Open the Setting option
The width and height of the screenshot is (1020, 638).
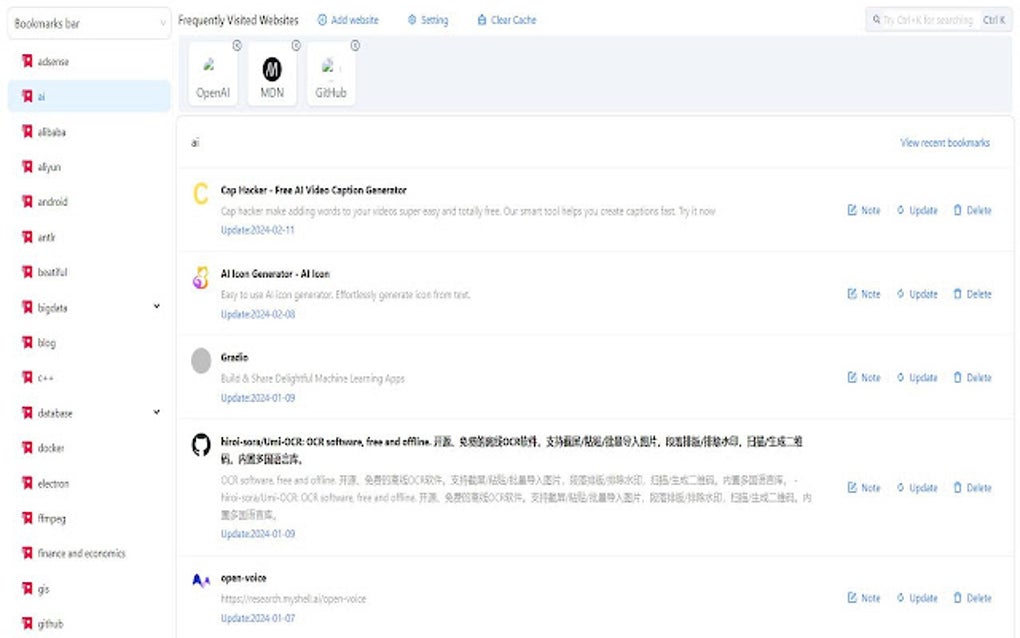pyautogui.click(x=428, y=20)
